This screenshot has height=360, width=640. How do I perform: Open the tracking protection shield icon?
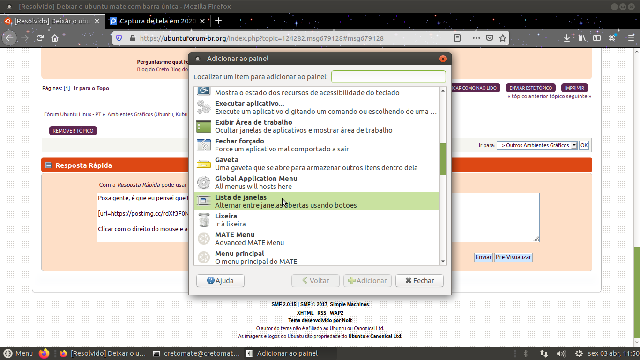[x=119, y=38]
